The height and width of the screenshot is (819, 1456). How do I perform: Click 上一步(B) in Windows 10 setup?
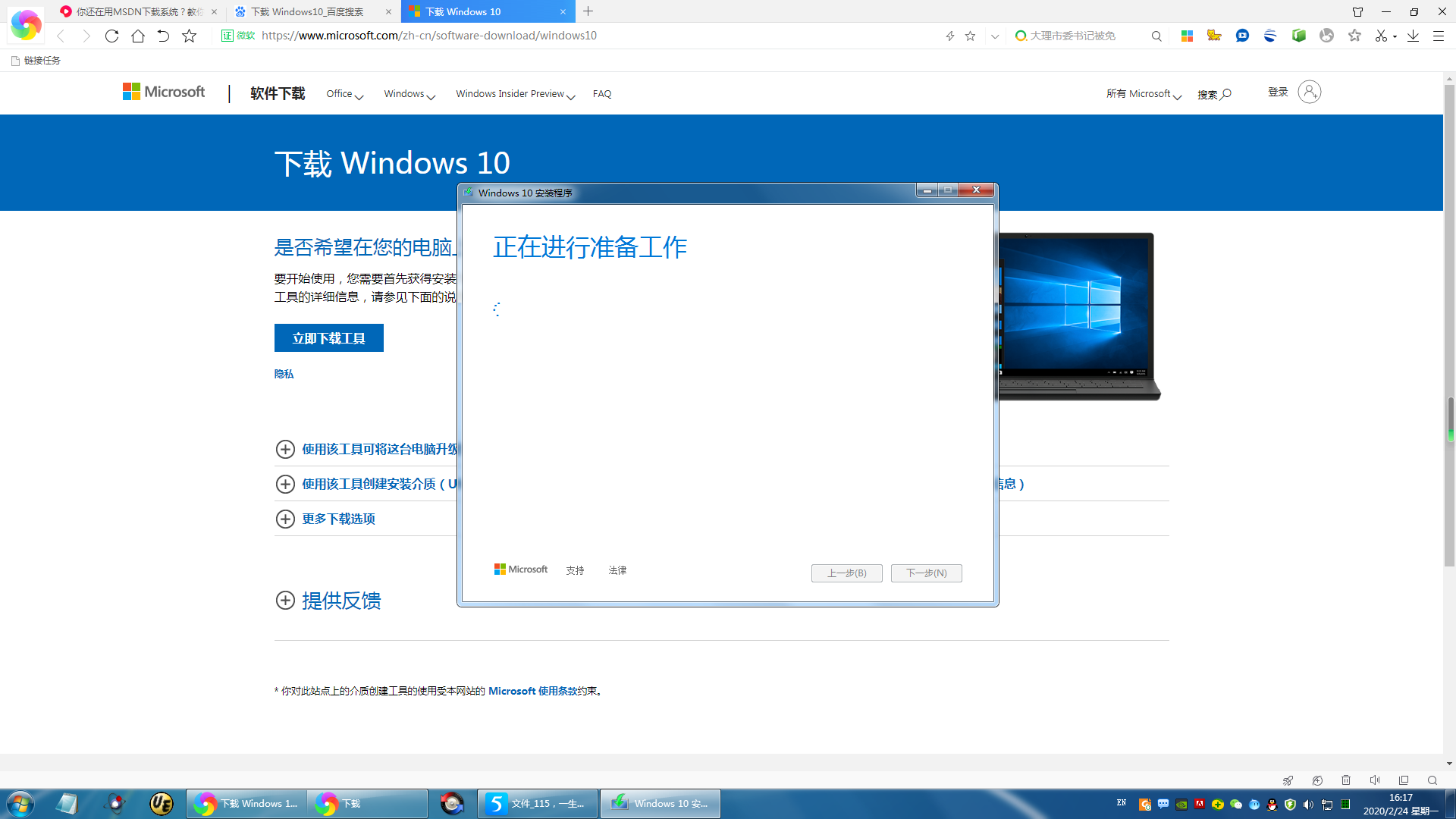click(x=847, y=573)
